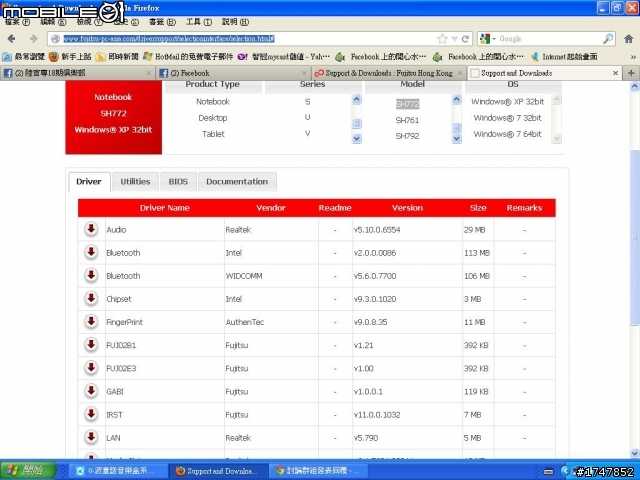Open 新手上路 bookmark
This screenshot has height=480, width=640.
coord(70,57)
